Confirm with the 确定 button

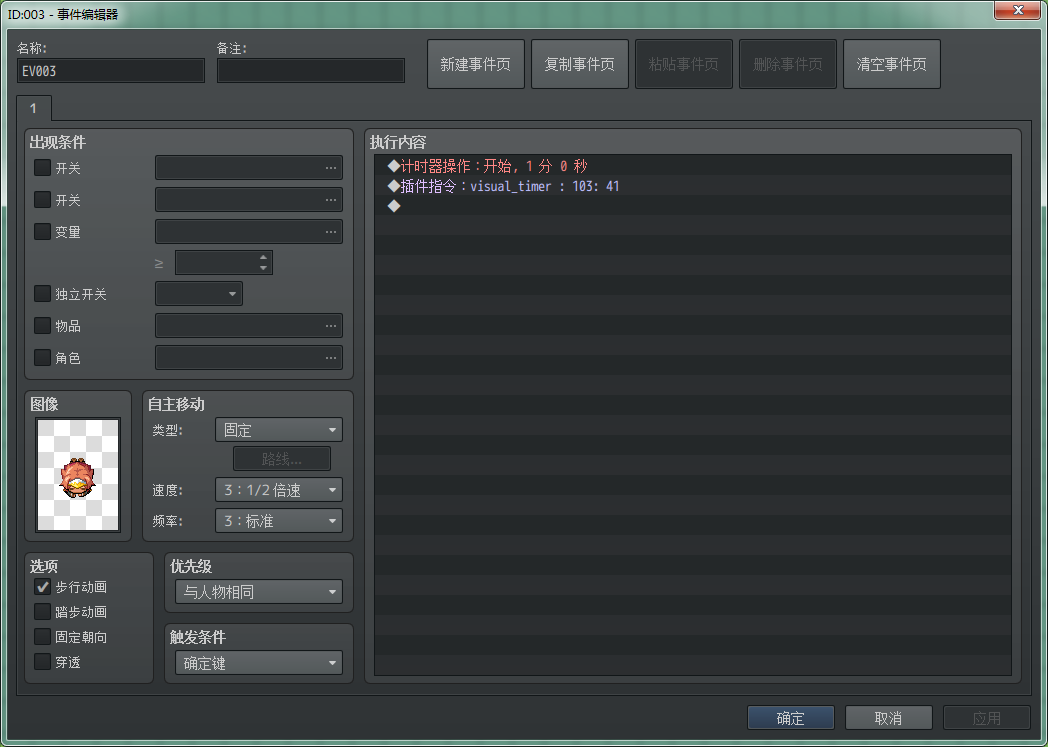coord(791,718)
